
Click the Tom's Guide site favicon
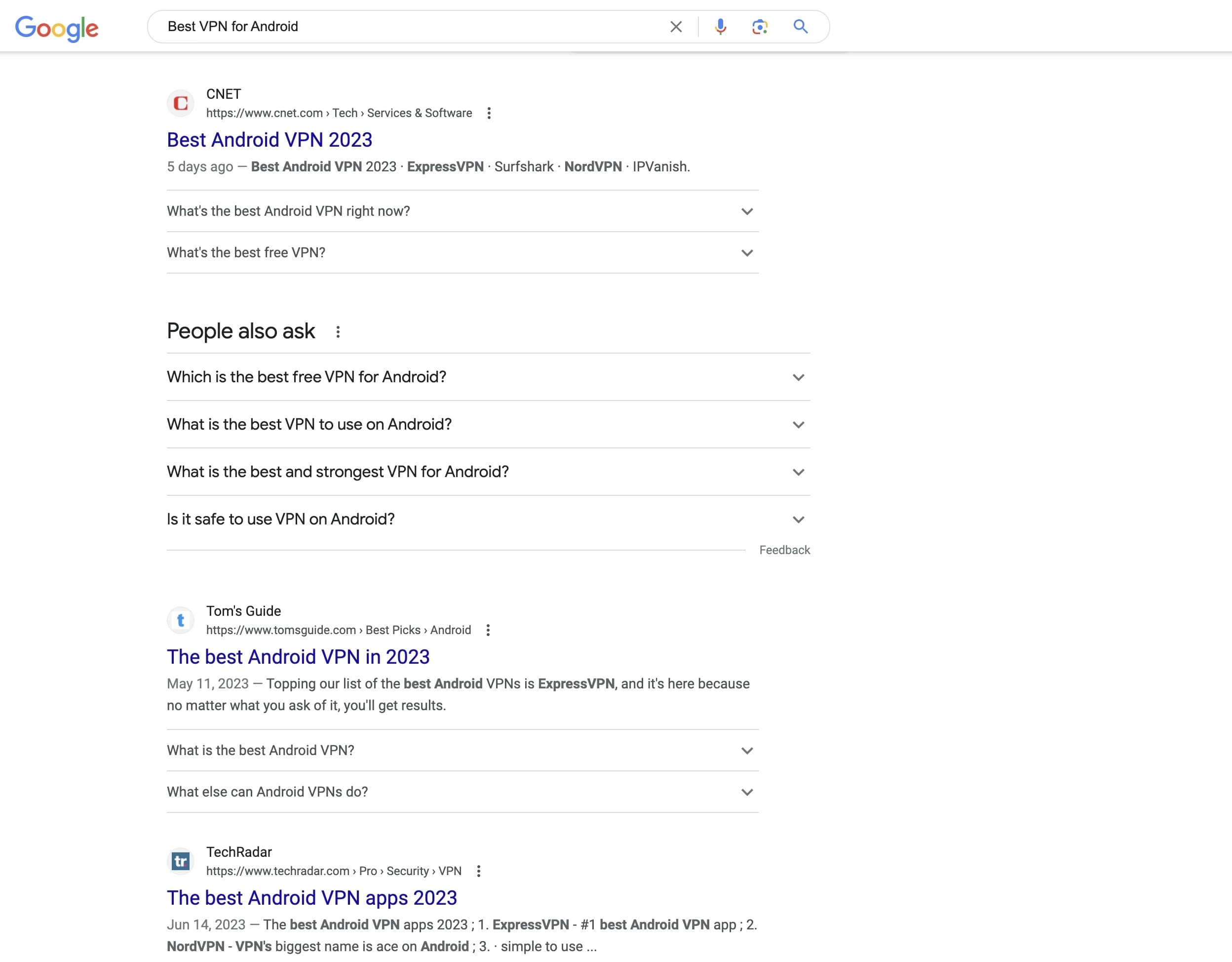pyautogui.click(x=181, y=620)
